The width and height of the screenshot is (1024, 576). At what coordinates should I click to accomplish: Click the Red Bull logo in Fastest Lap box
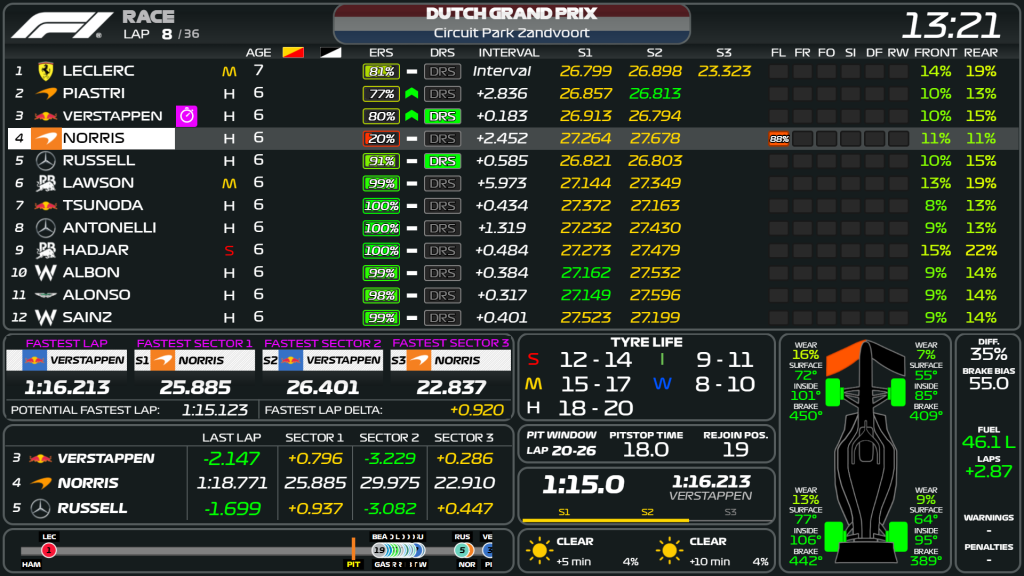(x=33, y=360)
